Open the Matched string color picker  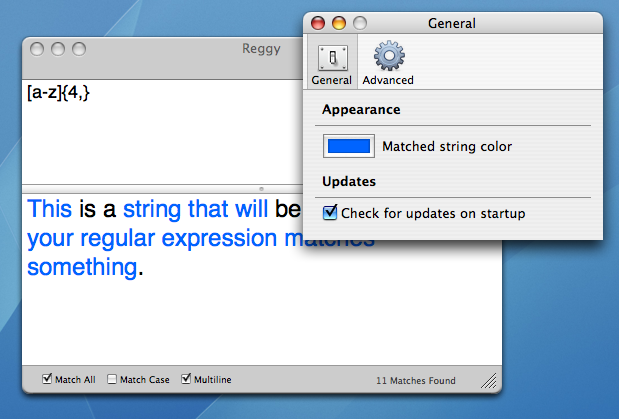[x=349, y=146]
